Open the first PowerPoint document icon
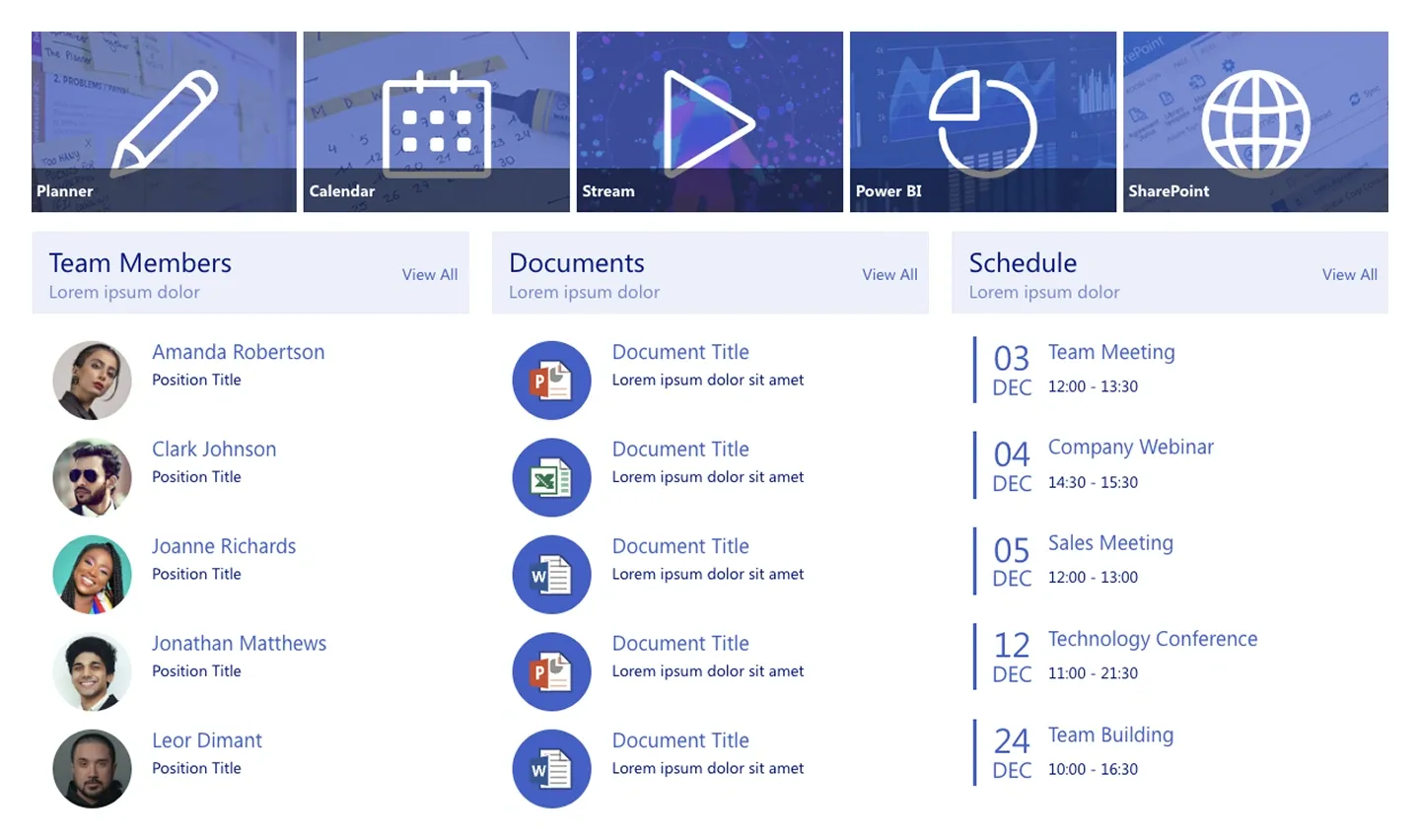The image size is (1420, 840). click(551, 381)
